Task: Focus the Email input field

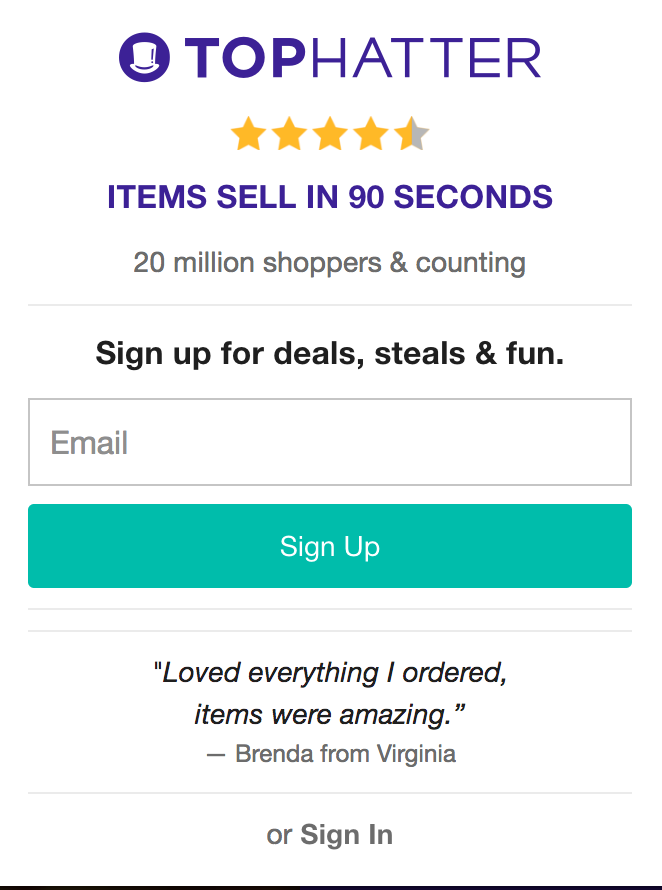Action: pyautogui.click(x=330, y=442)
